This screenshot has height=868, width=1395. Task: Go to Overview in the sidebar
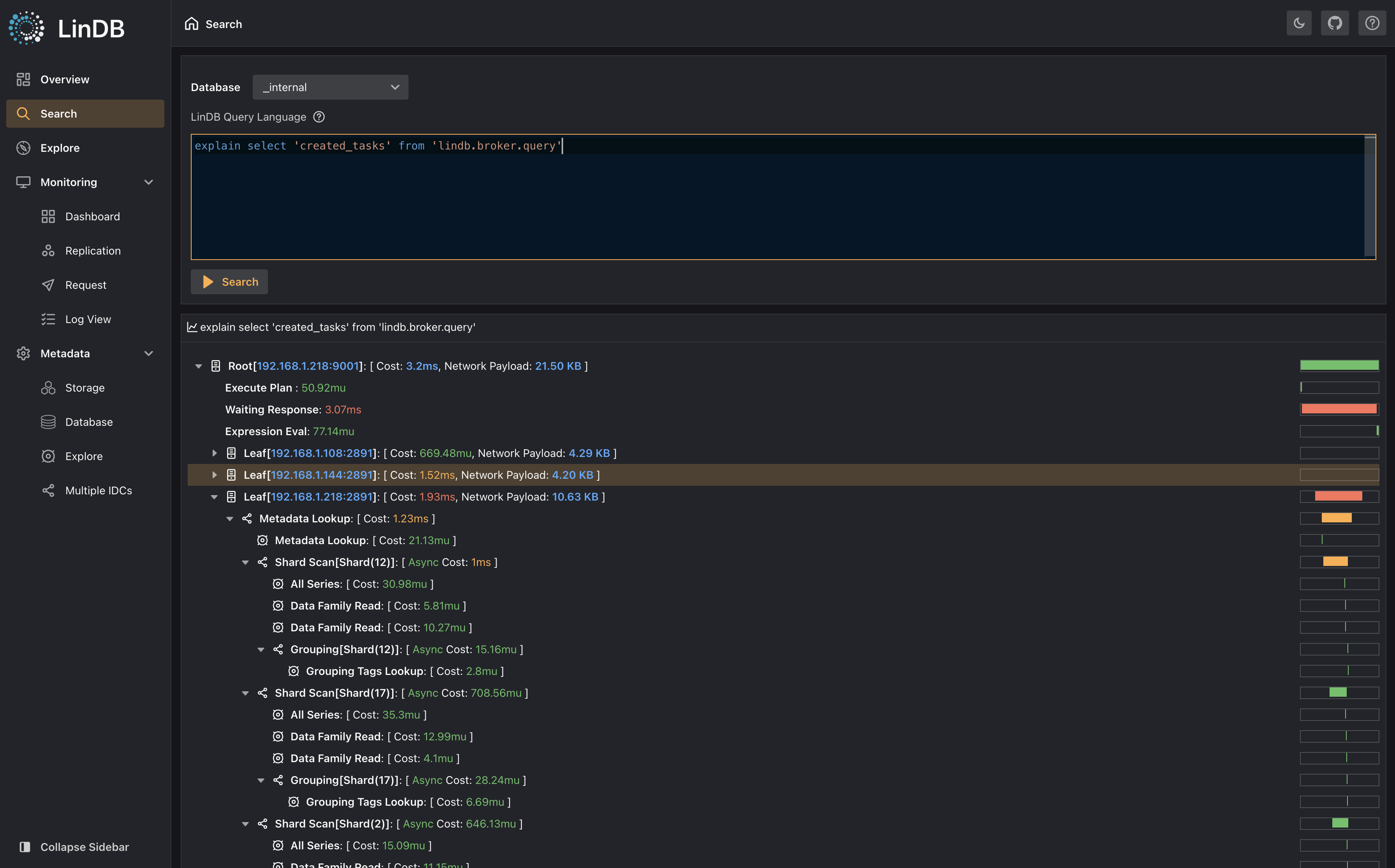click(64, 80)
